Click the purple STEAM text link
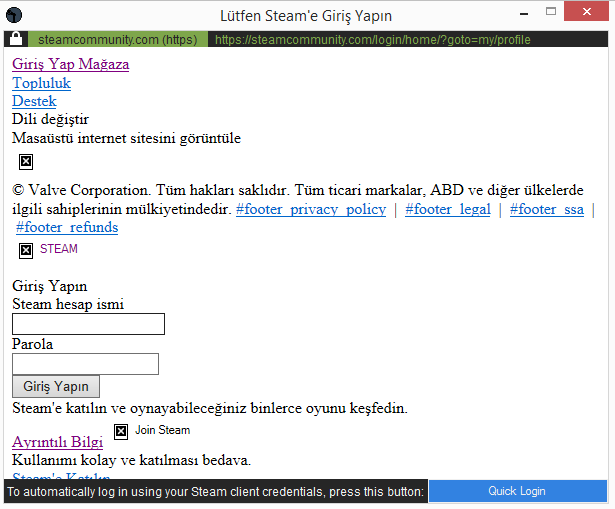Image resolution: width=615 pixels, height=509 pixels. [59, 249]
